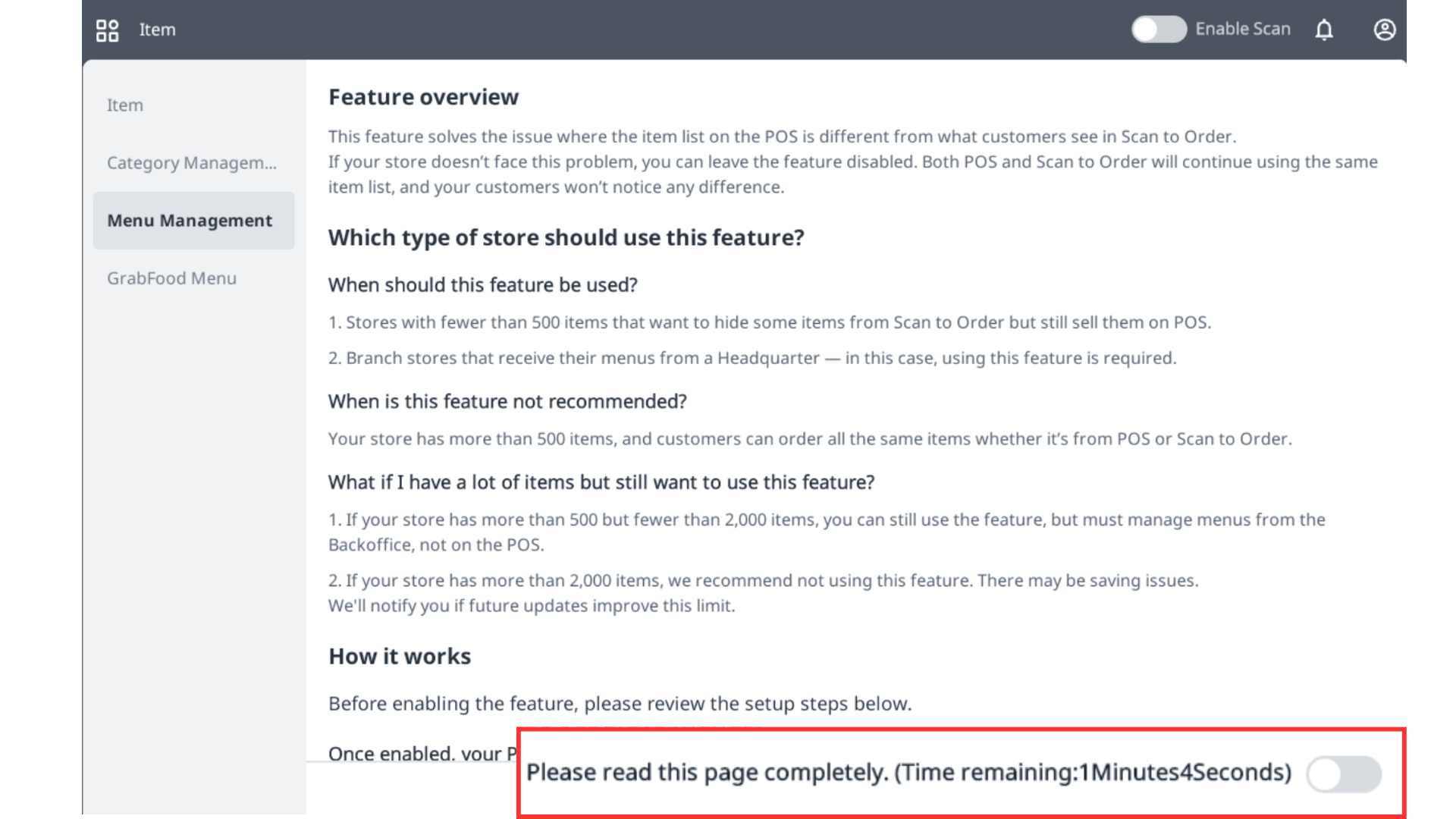Image resolution: width=1456 pixels, height=819 pixels.
Task: Click the How it works heading
Action: pyautogui.click(x=400, y=657)
